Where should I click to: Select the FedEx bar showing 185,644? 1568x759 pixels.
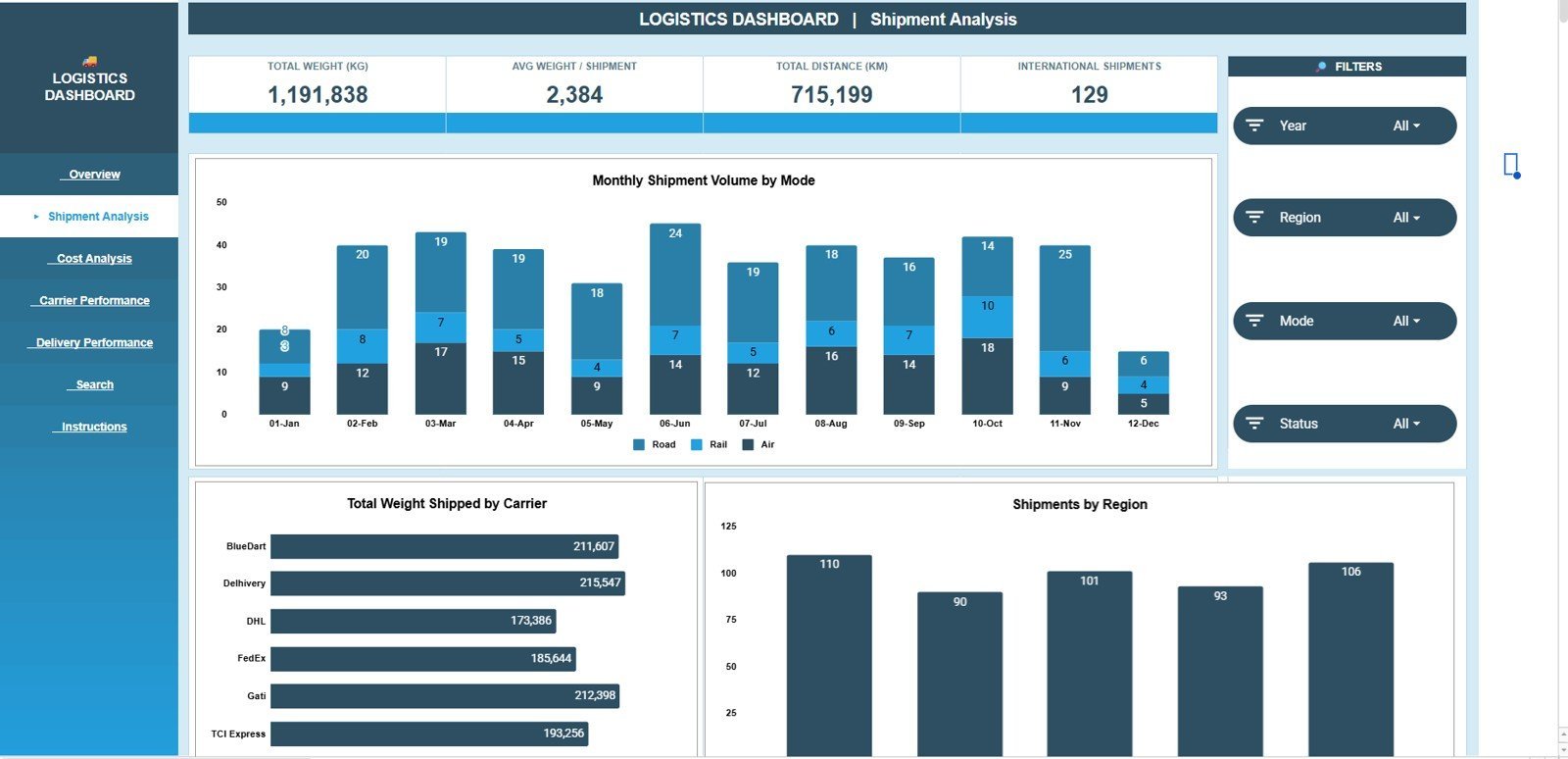click(423, 659)
